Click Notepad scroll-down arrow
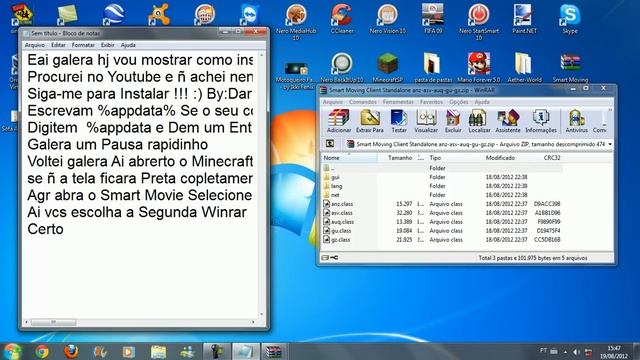This screenshot has height=360, width=640. pyautogui.click(x=262, y=315)
